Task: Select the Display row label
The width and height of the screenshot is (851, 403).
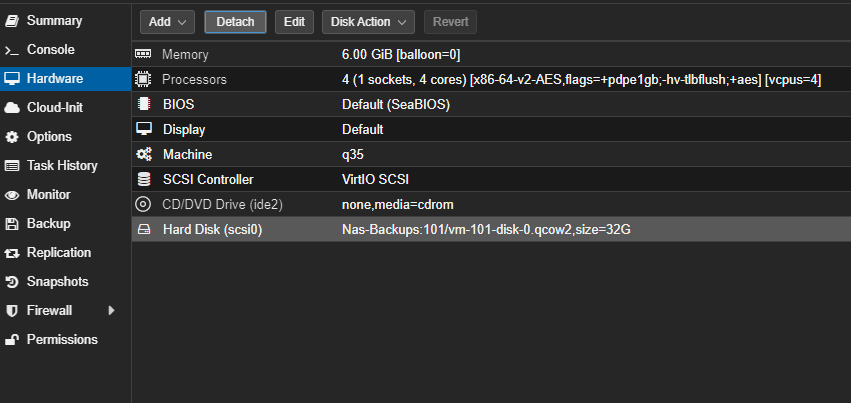Action: click(184, 130)
